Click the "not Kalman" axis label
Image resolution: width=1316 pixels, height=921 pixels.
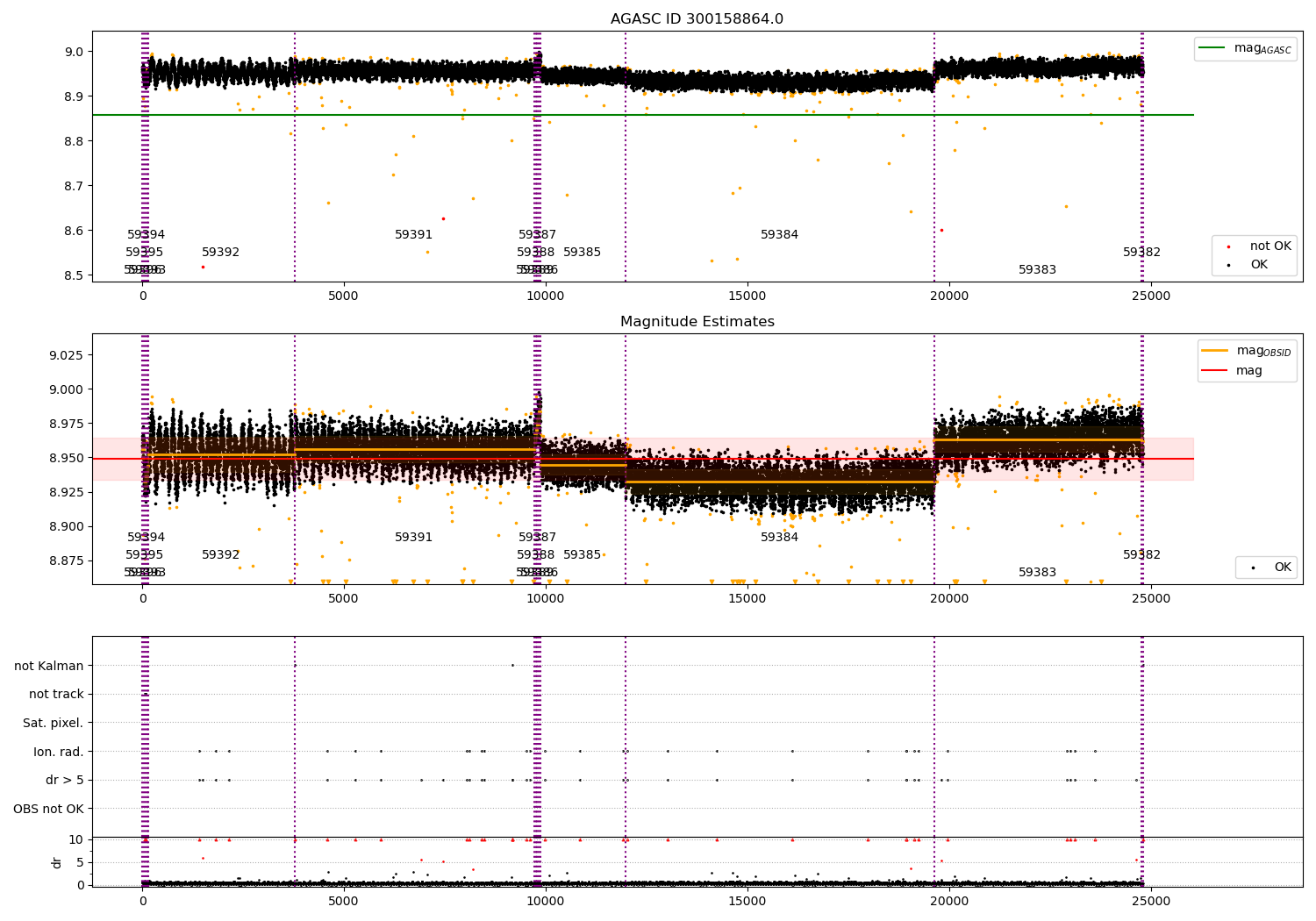(49, 666)
